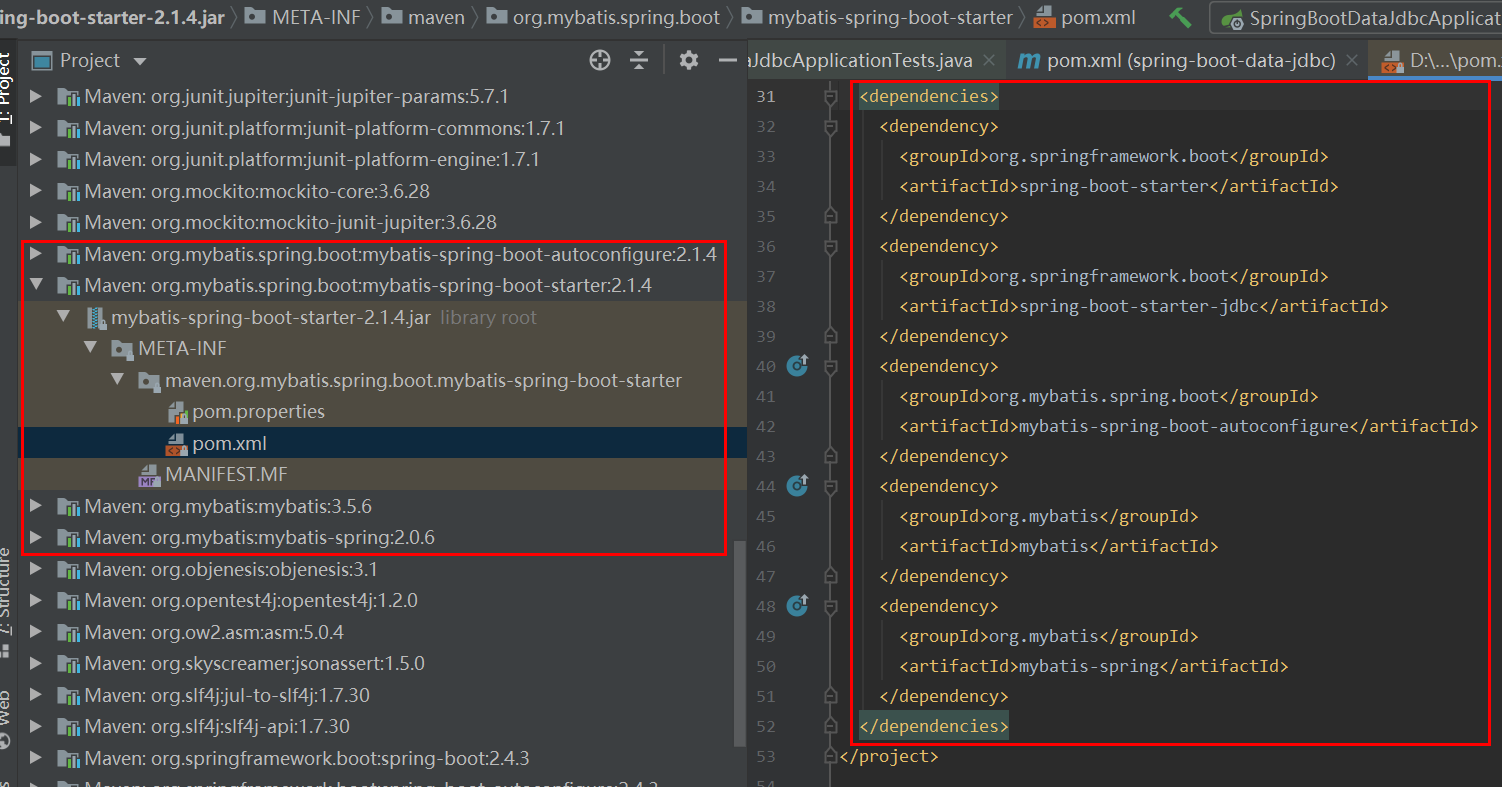Open the Project view dropdown arrow
This screenshot has height=787, width=1502.
(x=140, y=62)
